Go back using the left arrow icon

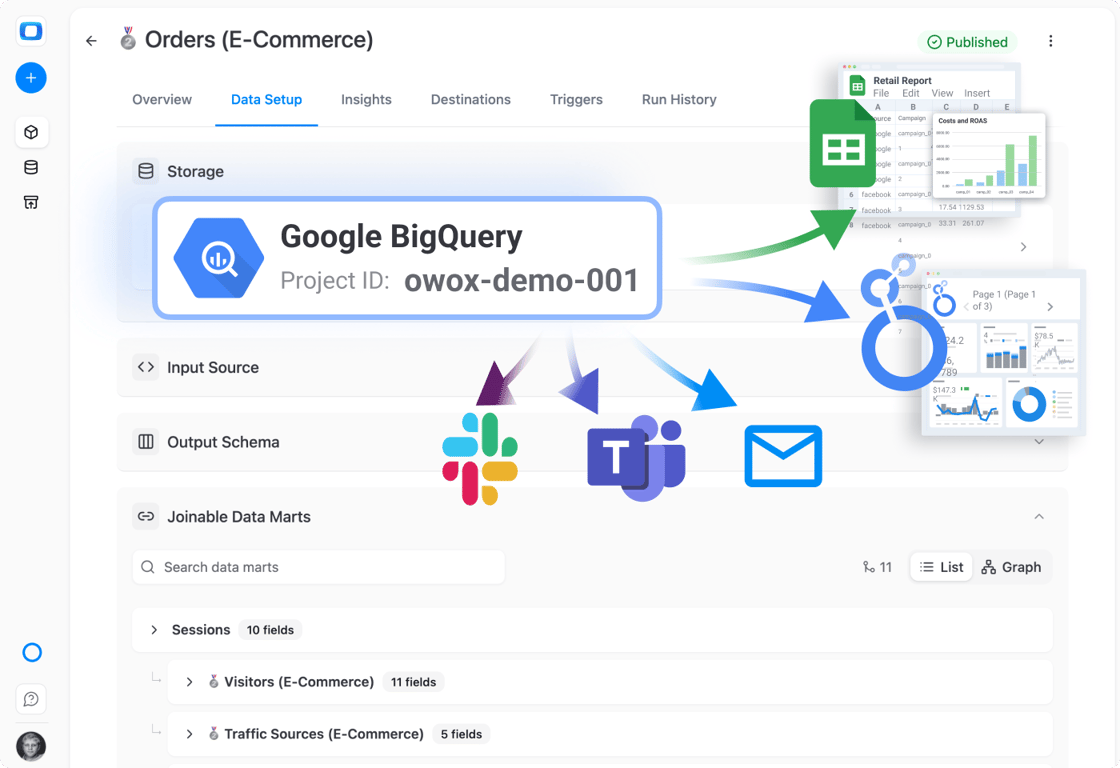91,41
